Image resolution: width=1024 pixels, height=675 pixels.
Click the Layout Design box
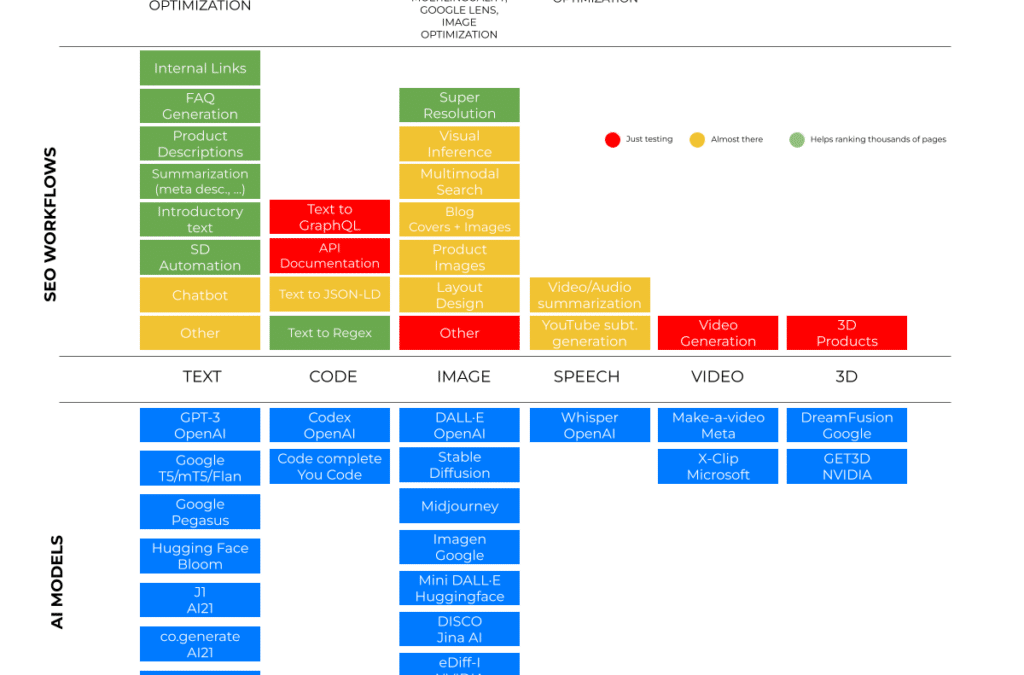[459, 295]
